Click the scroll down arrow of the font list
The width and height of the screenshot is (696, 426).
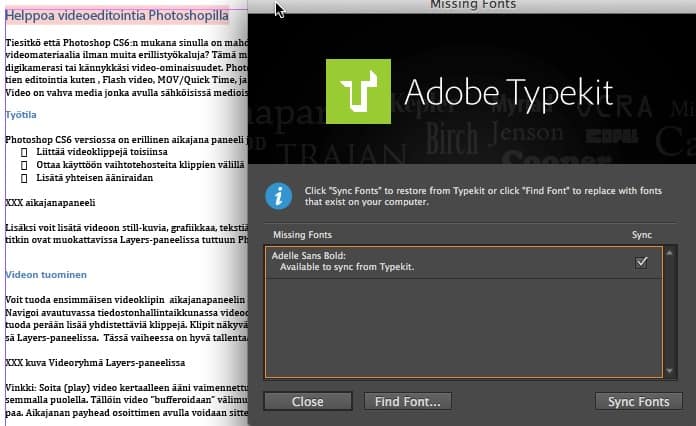669,371
